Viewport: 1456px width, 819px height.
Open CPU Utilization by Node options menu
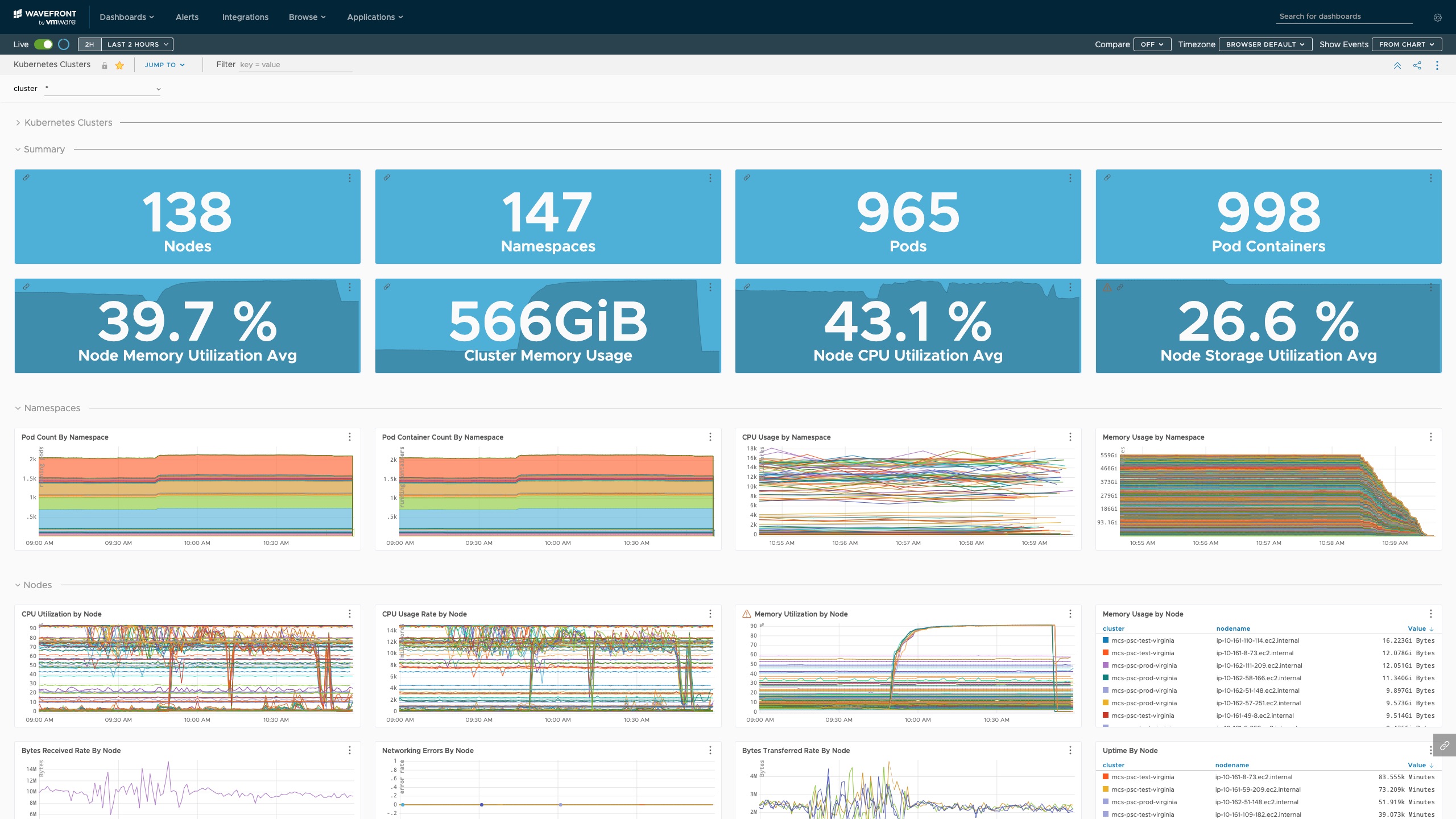point(349,614)
